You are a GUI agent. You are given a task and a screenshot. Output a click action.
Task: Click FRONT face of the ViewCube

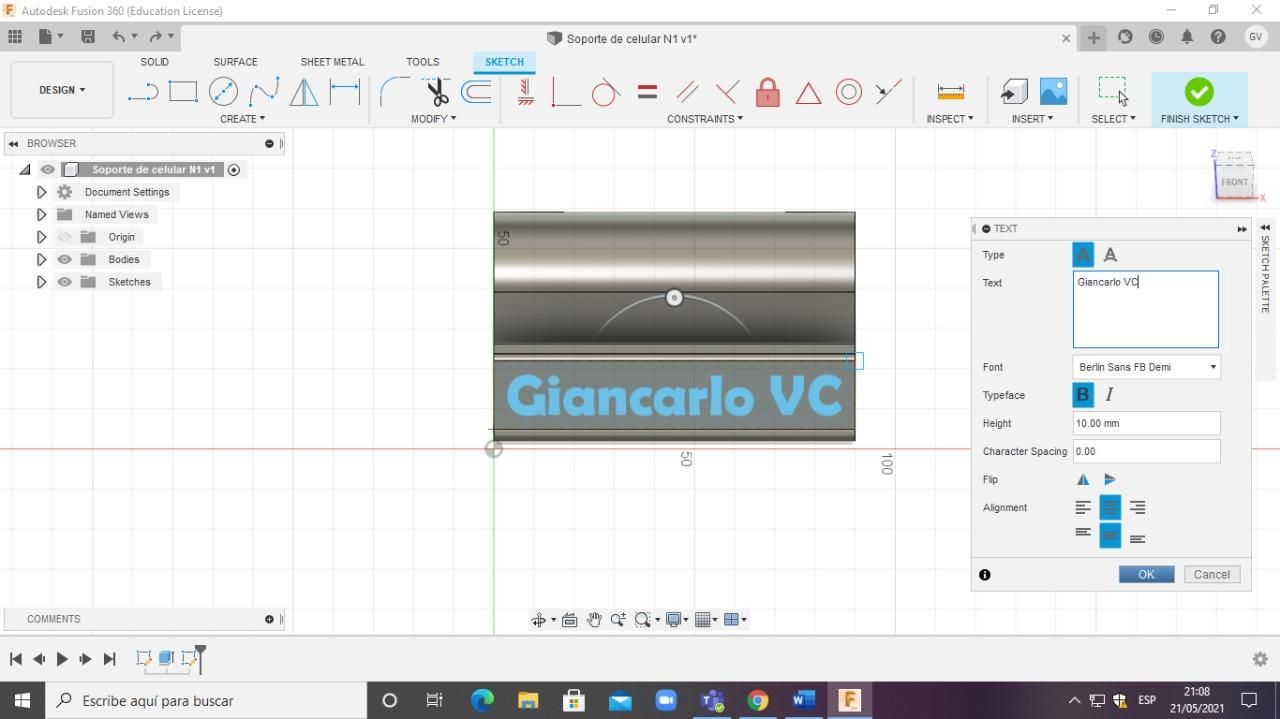(x=1234, y=182)
